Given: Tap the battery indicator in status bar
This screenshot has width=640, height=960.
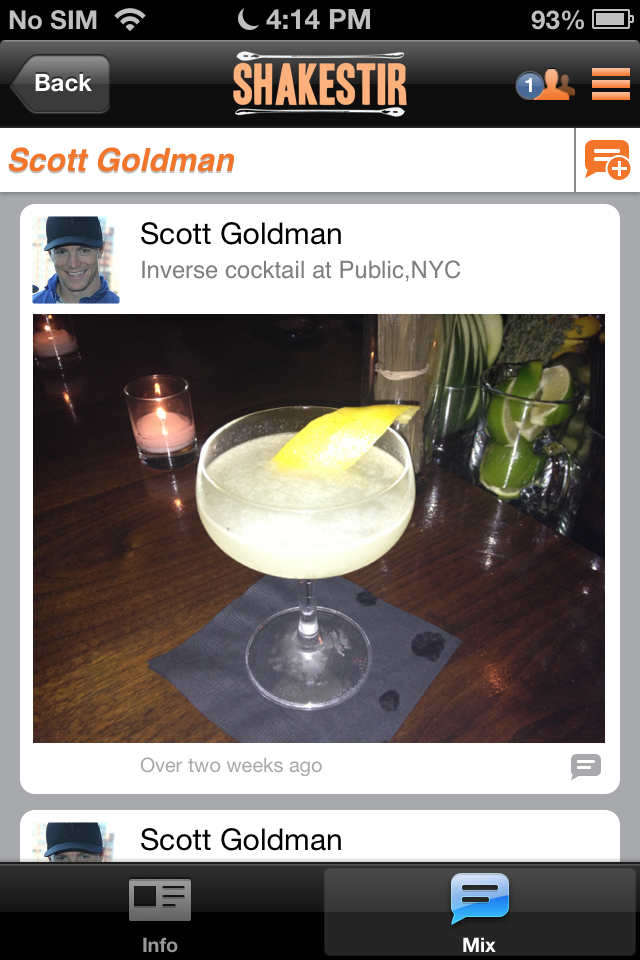Looking at the screenshot, I should 612,20.
